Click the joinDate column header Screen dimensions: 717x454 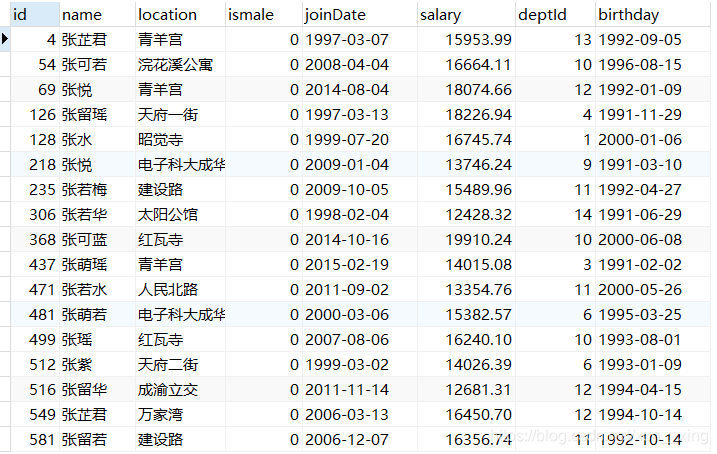click(359, 15)
